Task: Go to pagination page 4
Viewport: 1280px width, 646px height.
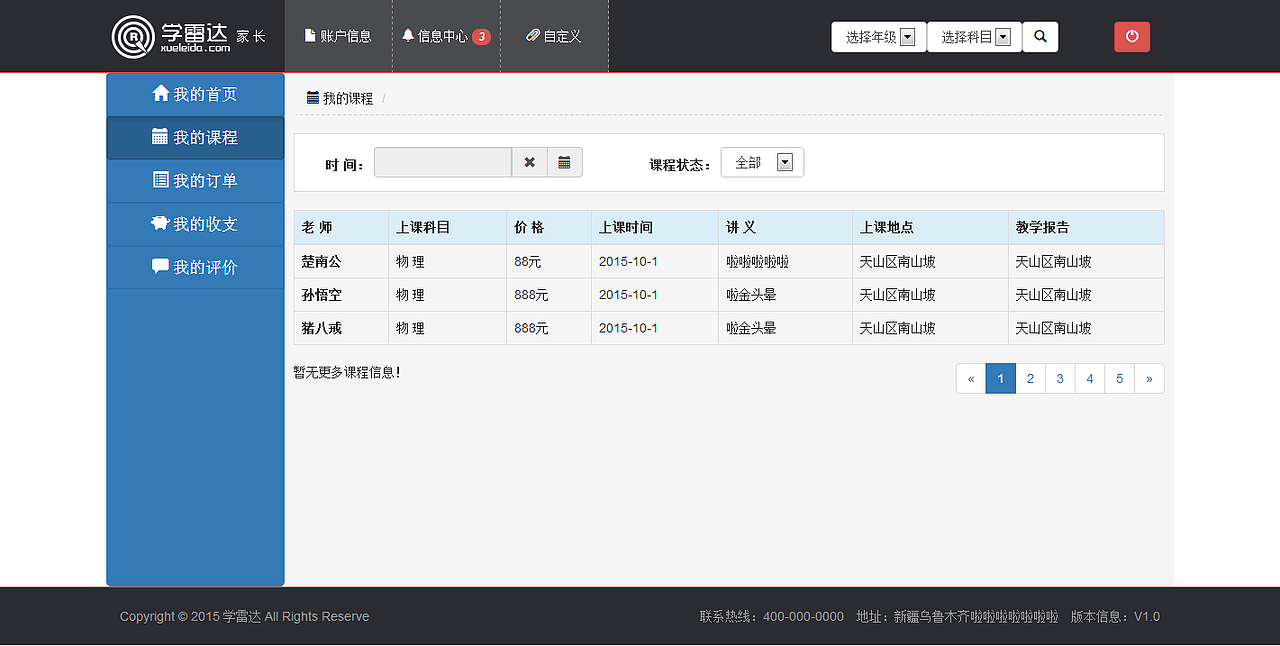Action: [x=1090, y=379]
